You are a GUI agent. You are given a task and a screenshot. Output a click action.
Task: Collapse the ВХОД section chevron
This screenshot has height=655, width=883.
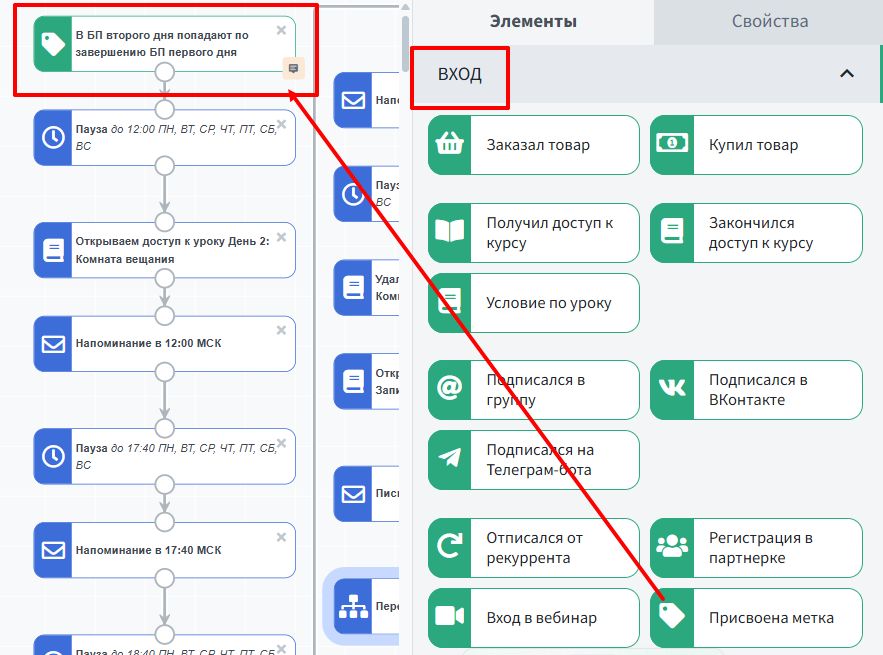[846, 74]
